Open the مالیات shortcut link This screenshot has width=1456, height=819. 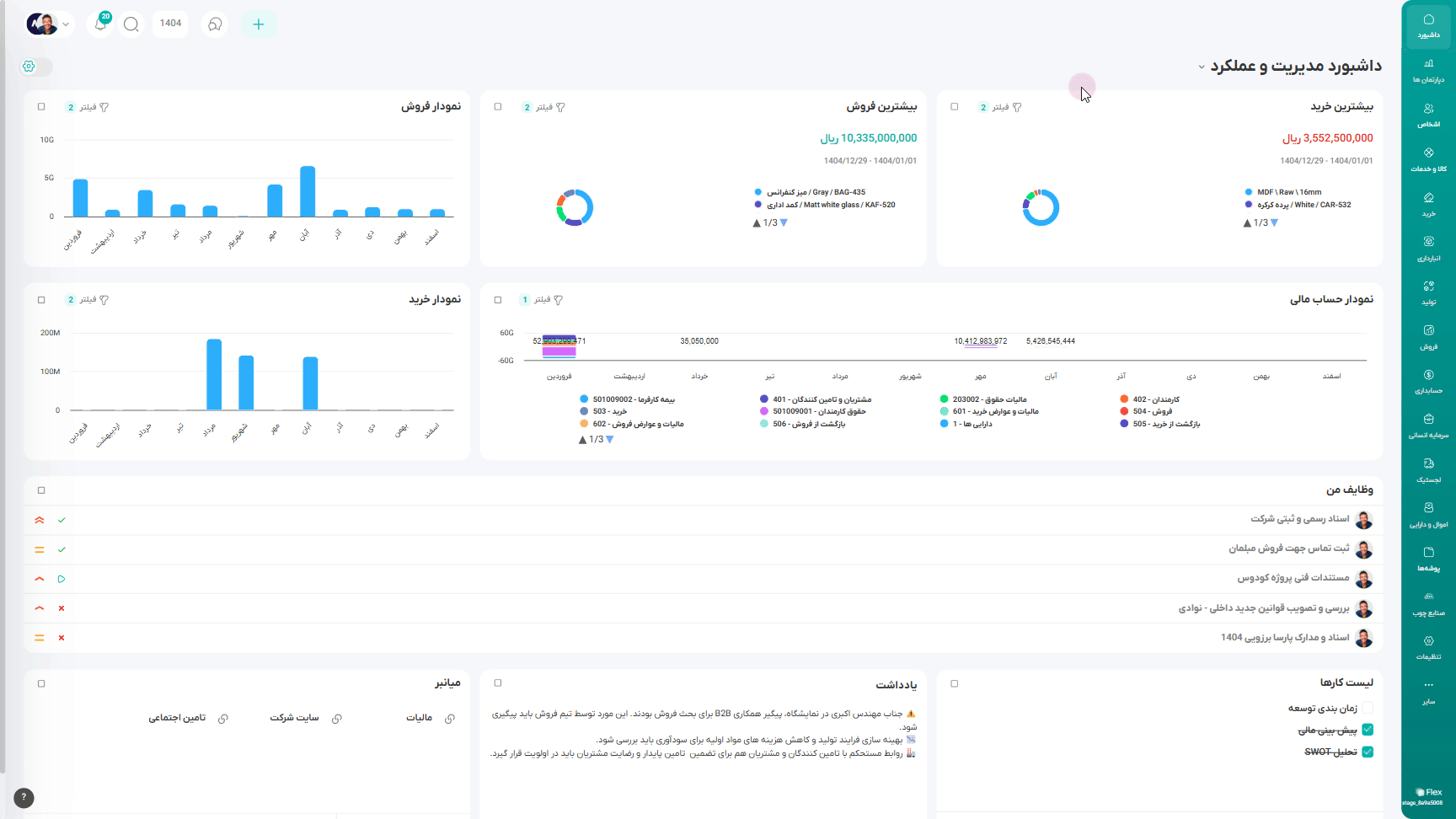point(428,718)
